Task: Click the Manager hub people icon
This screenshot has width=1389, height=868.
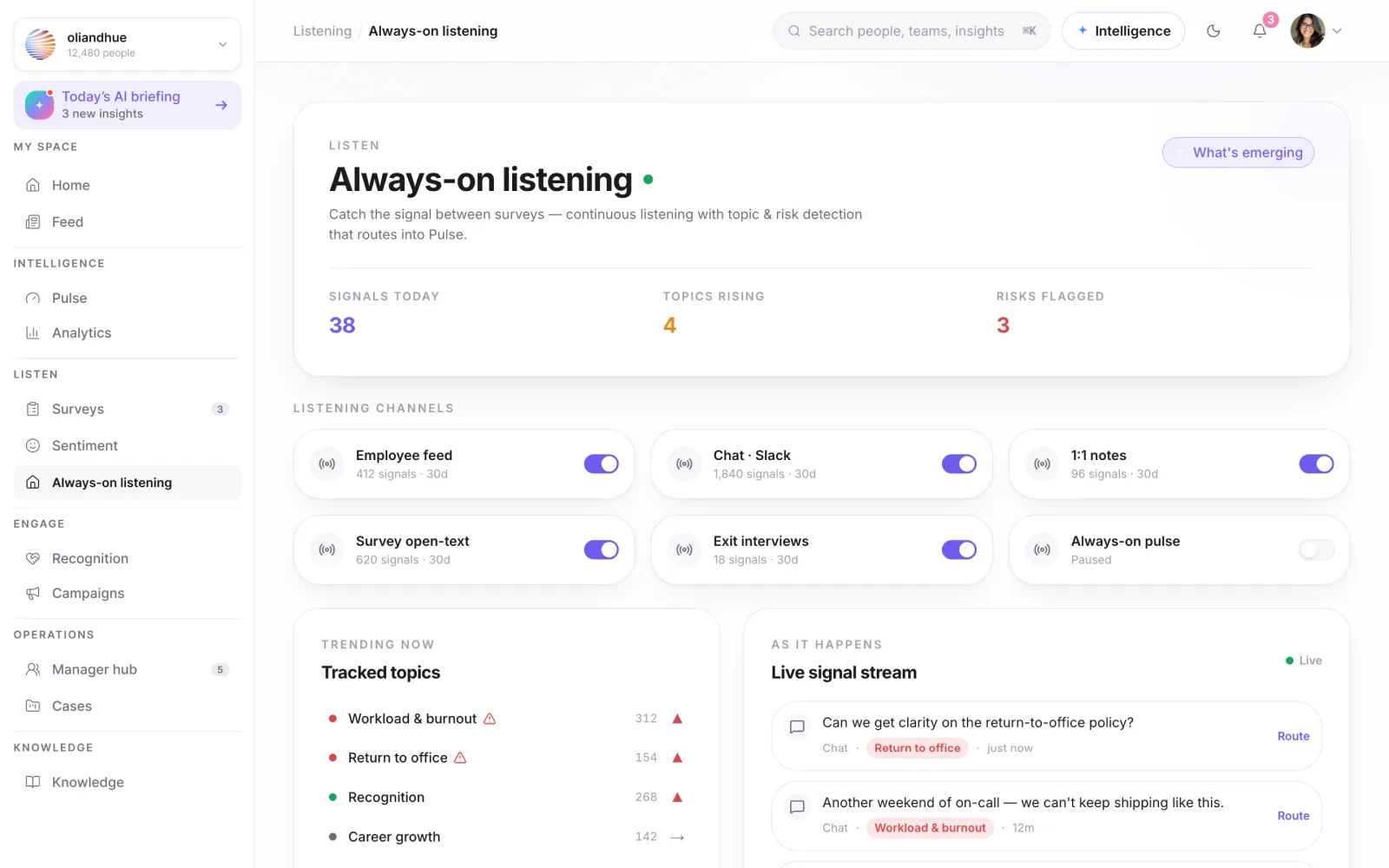Action: pyautogui.click(x=33, y=669)
